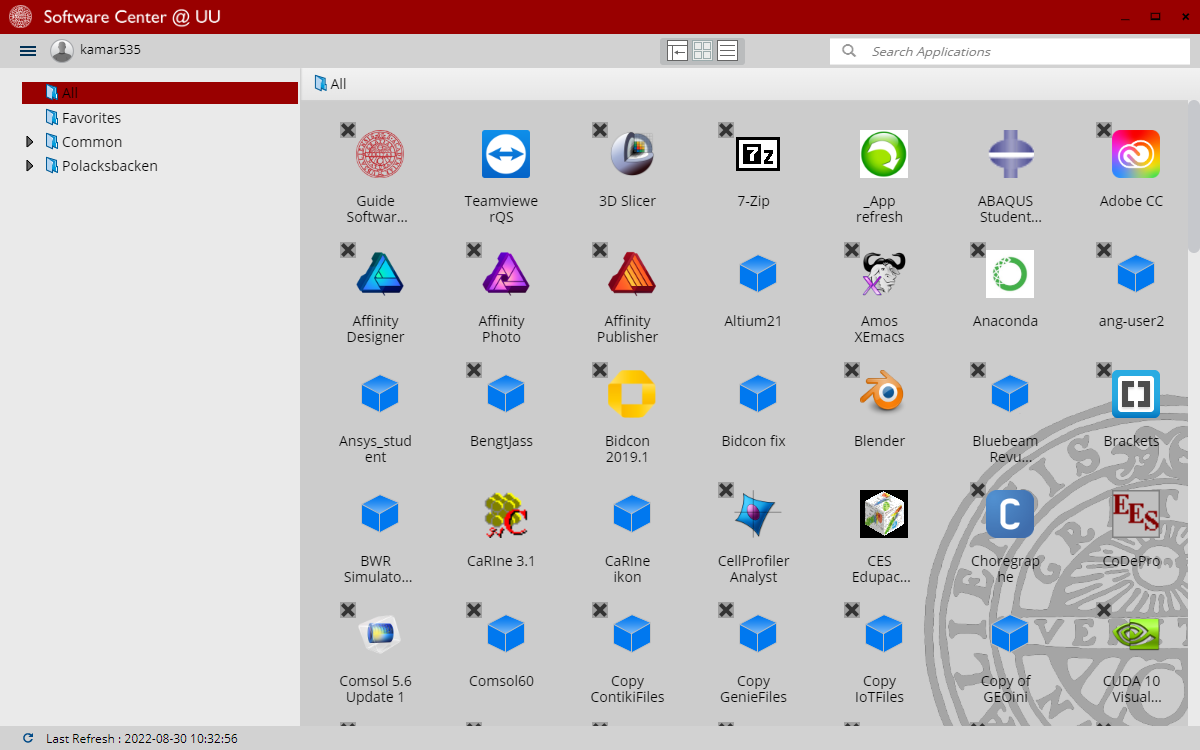
Task: Toggle the X mark on Anaconda
Action: click(x=978, y=250)
